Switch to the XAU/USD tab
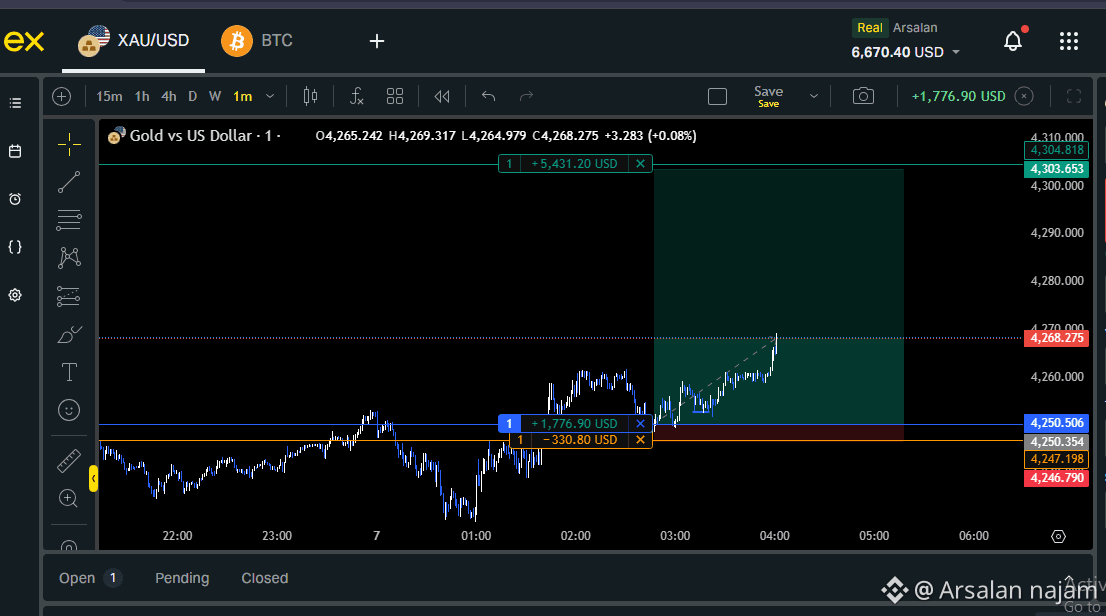This screenshot has width=1106, height=616. tap(133, 41)
